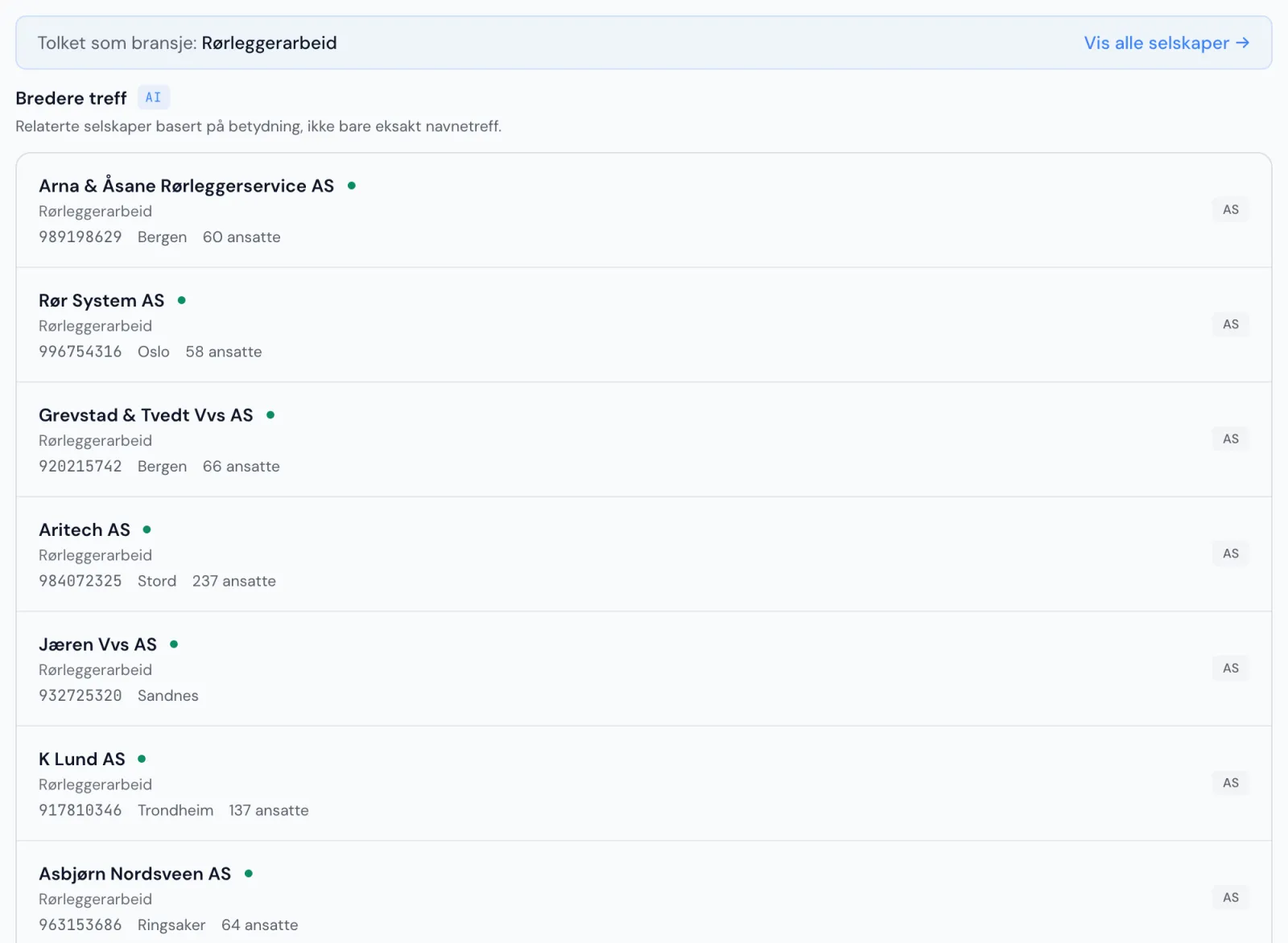Click the 64 ansatte employee count

pyautogui.click(x=260, y=925)
